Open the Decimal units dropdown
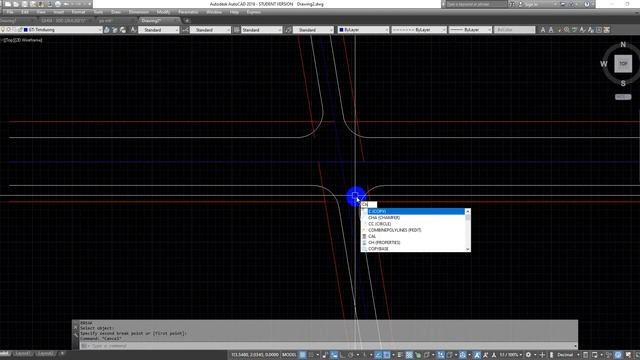 coord(568,355)
